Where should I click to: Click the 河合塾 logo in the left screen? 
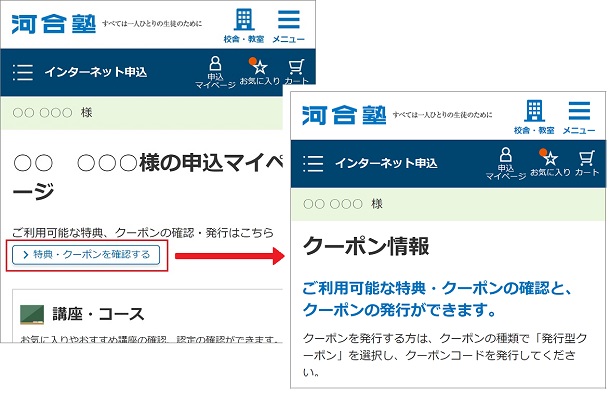pyautogui.click(x=54, y=24)
